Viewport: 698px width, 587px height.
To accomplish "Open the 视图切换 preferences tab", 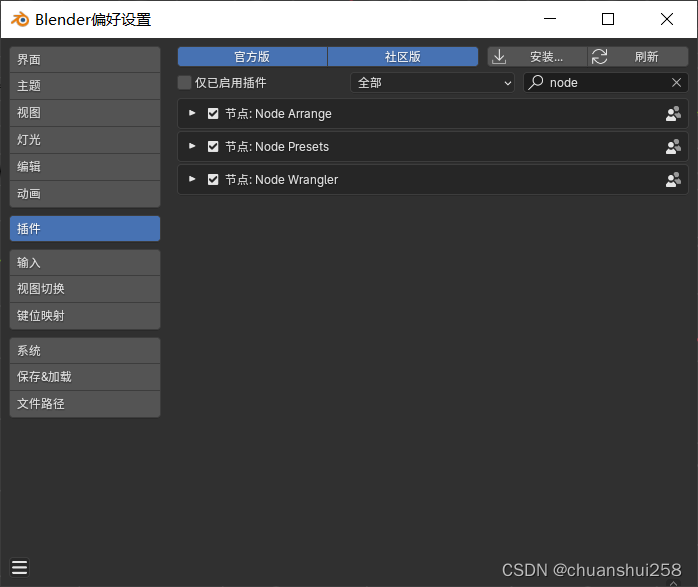I will pos(85,289).
